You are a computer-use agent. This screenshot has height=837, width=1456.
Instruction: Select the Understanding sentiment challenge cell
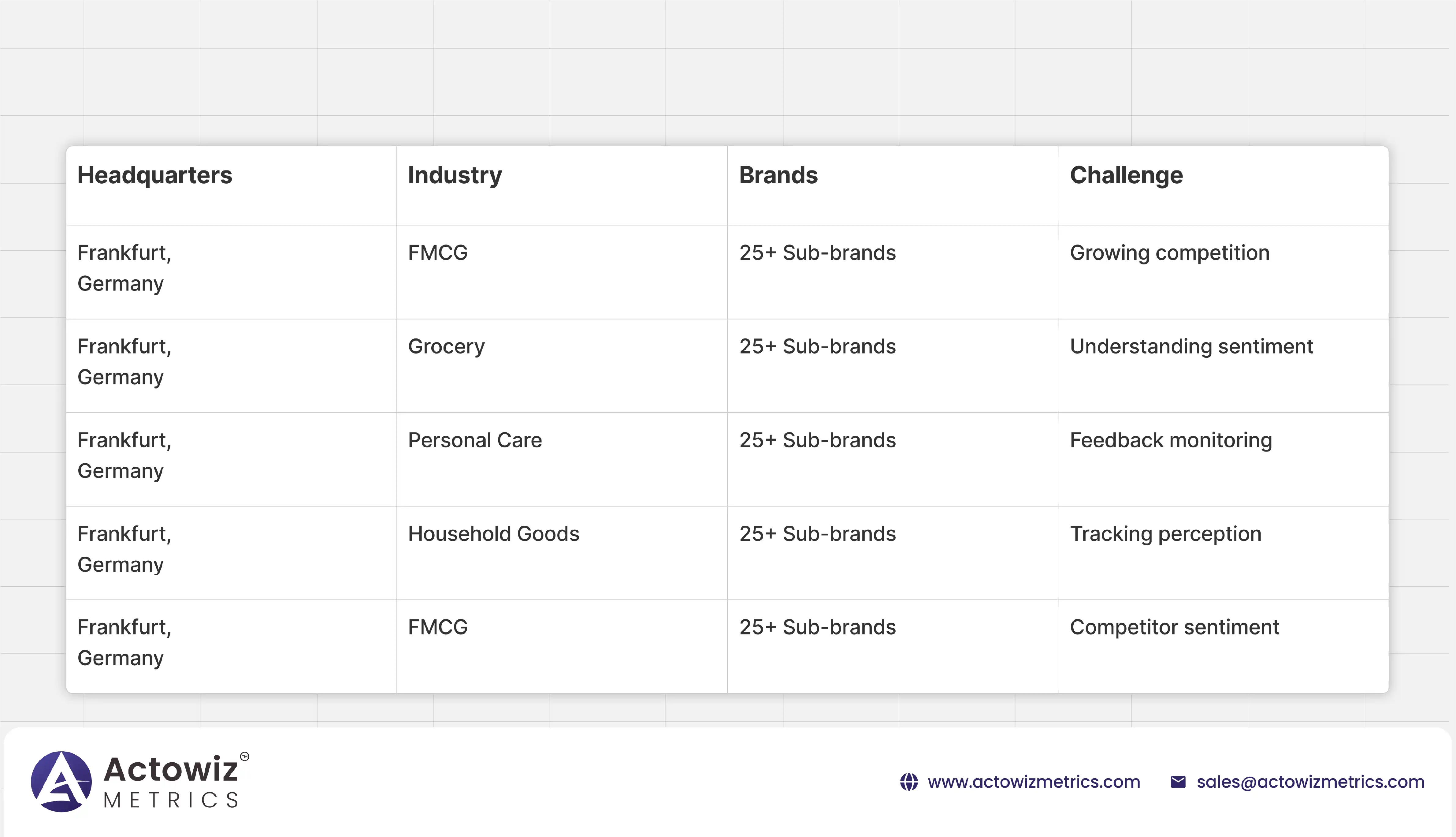[x=1191, y=347]
